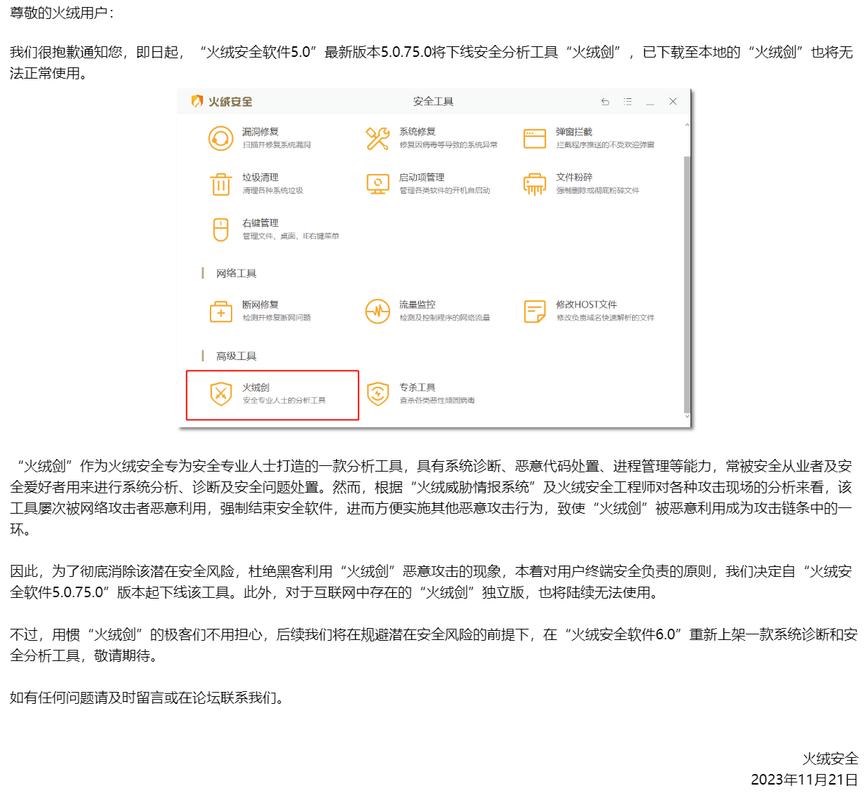Click the greeting line 尊敬的火绒用户

coord(62,13)
